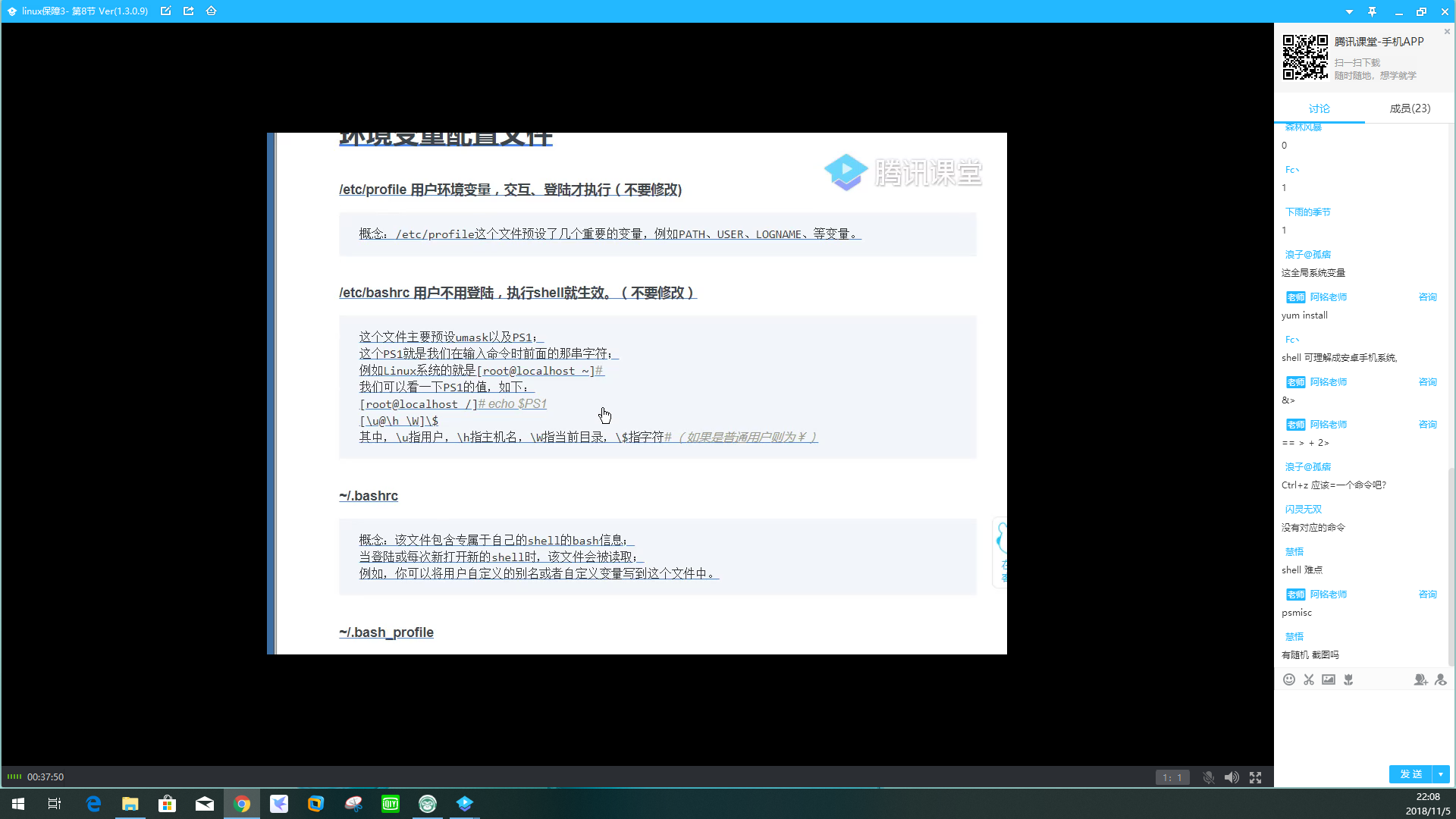Click the /etc/bashrc heading line in slide
The image size is (1456, 819).
(x=518, y=293)
